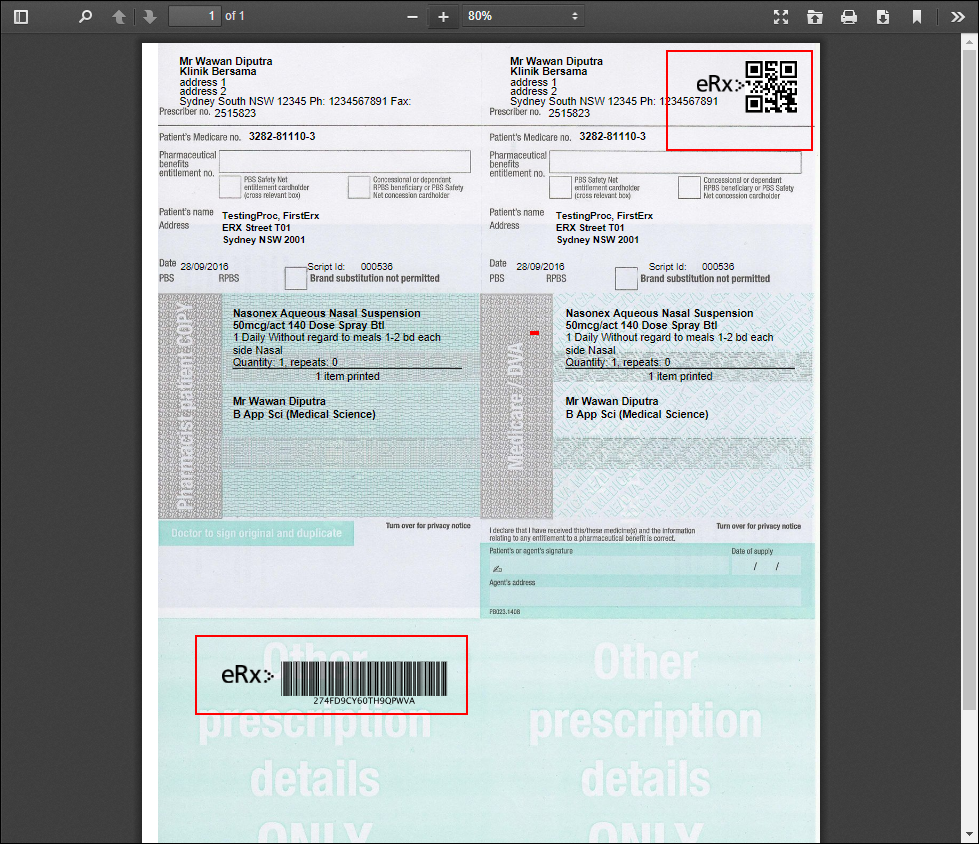This screenshot has width=979, height=844.
Task: Click the vertical scrollbar thumb
Action: [x=969, y=380]
